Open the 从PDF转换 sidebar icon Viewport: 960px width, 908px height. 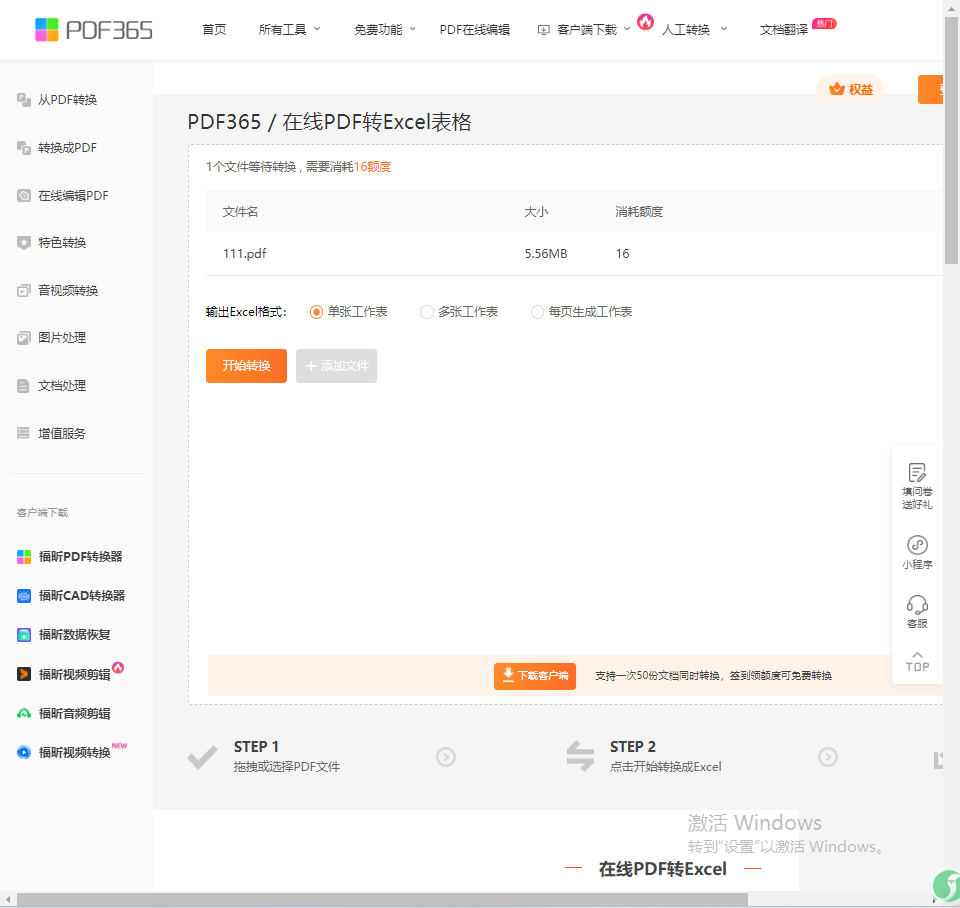tap(24, 100)
